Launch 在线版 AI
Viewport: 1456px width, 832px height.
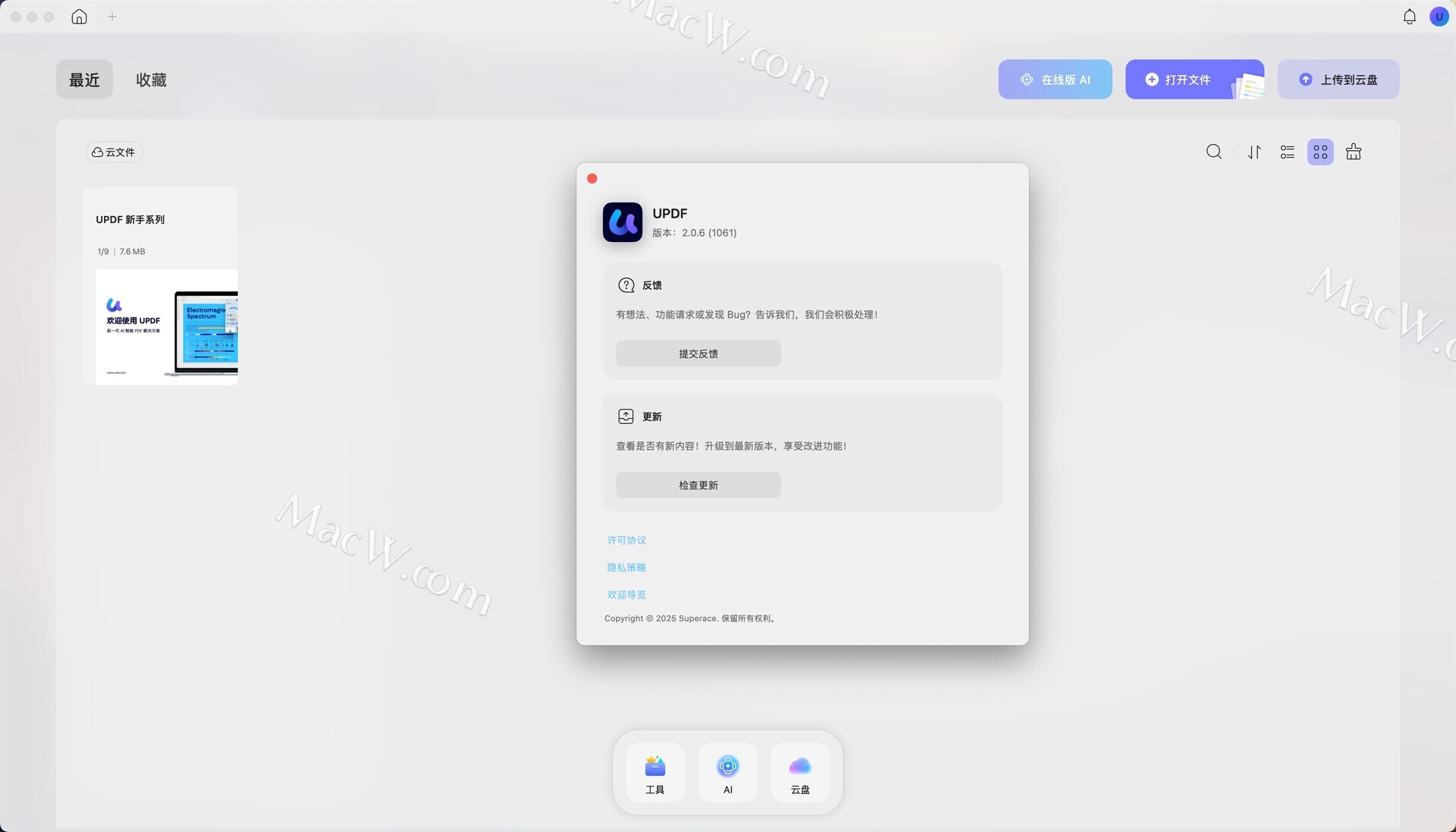[1055, 80]
